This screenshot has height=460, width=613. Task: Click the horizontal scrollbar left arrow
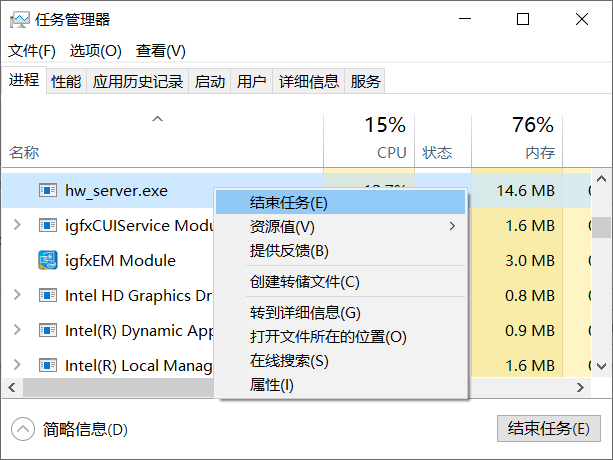pyautogui.click(x=13, y=387)
